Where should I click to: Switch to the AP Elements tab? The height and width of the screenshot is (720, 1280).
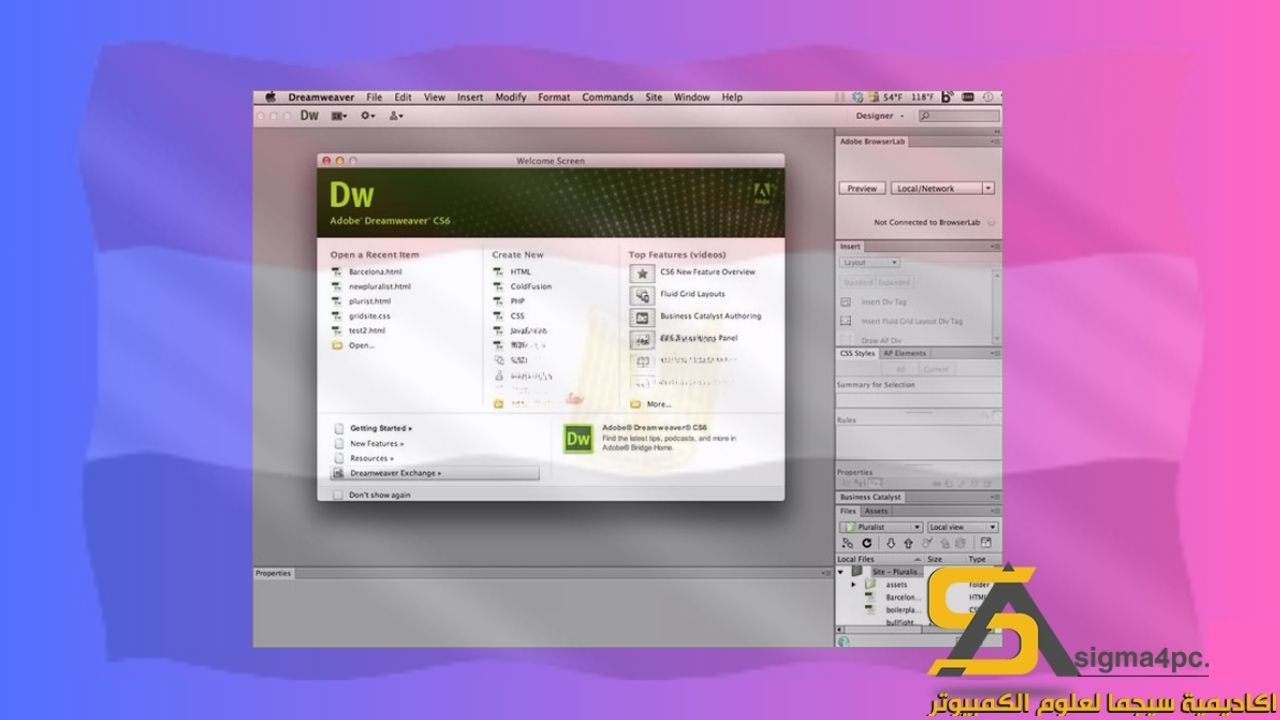(x=905, y=353)
